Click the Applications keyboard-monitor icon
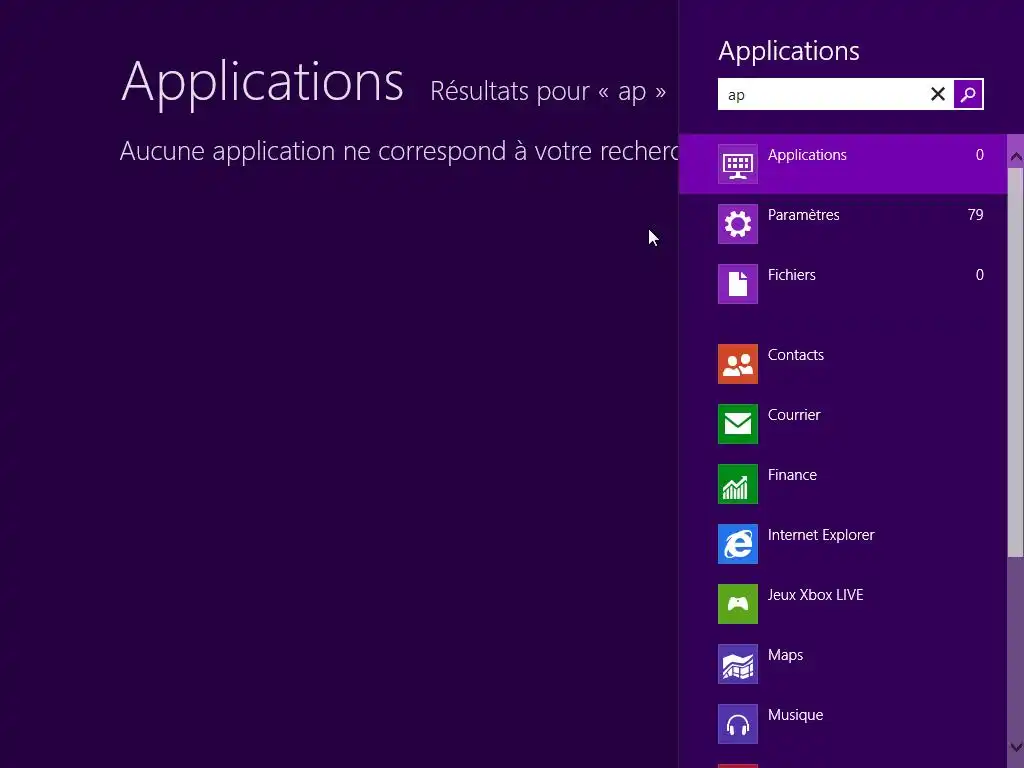Image resolution: width=1024 pixels, height=768 pixels. (737, 164)
